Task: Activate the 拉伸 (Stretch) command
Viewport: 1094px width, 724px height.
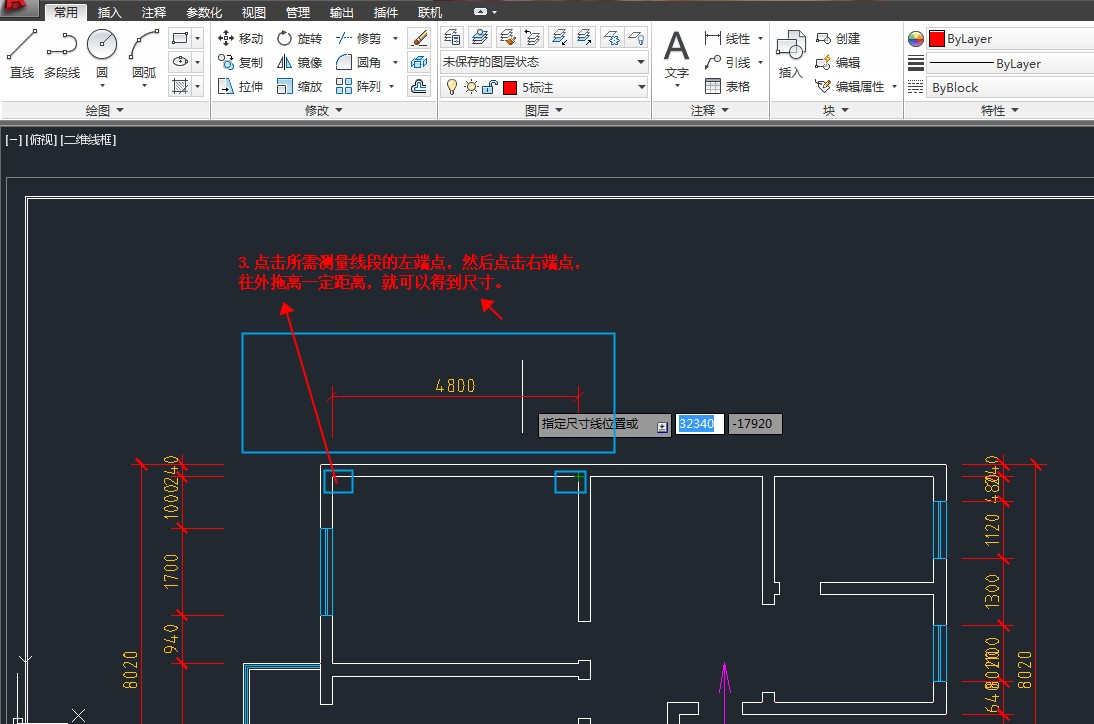Action: click(240, 86)
